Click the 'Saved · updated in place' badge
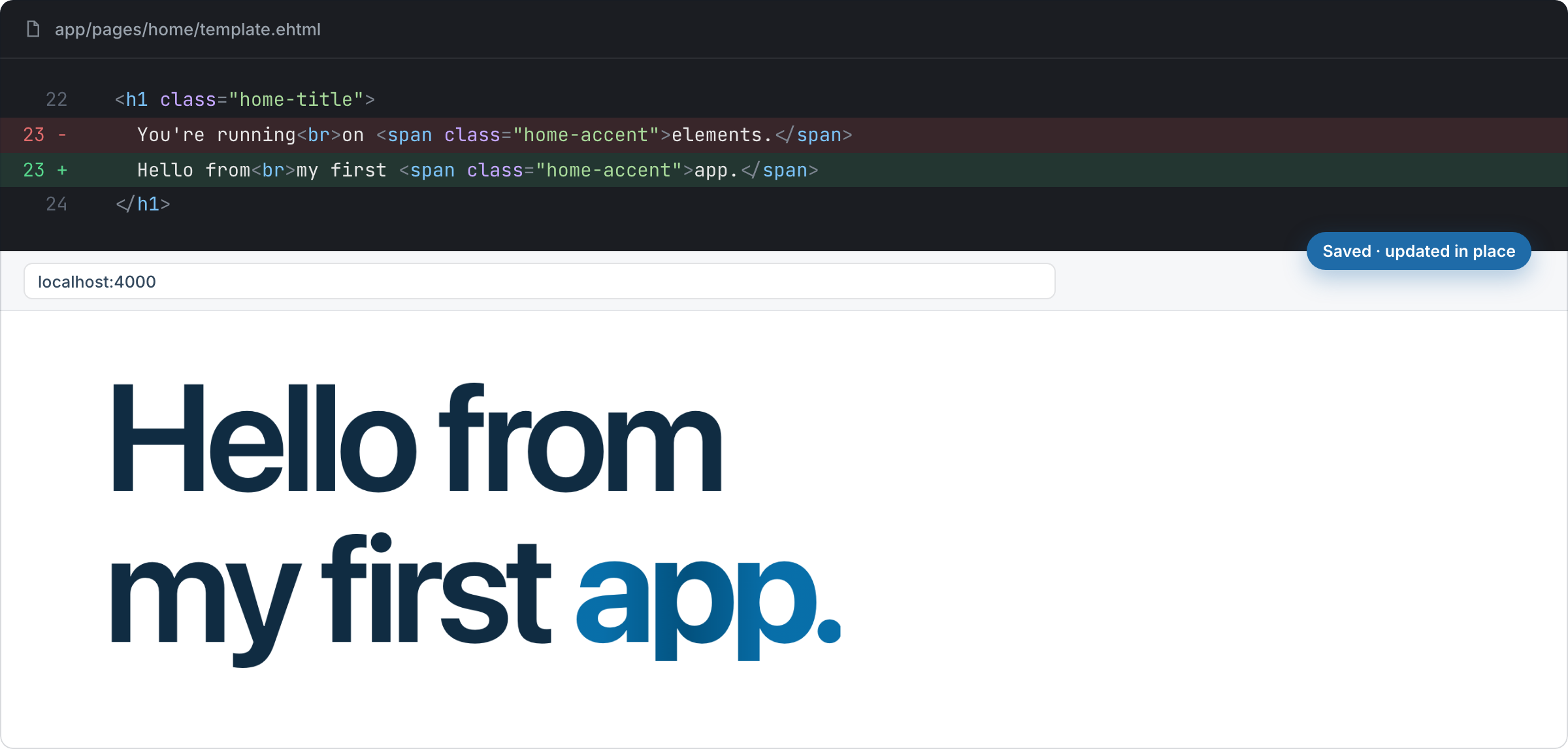 (x=1418, y=251)
